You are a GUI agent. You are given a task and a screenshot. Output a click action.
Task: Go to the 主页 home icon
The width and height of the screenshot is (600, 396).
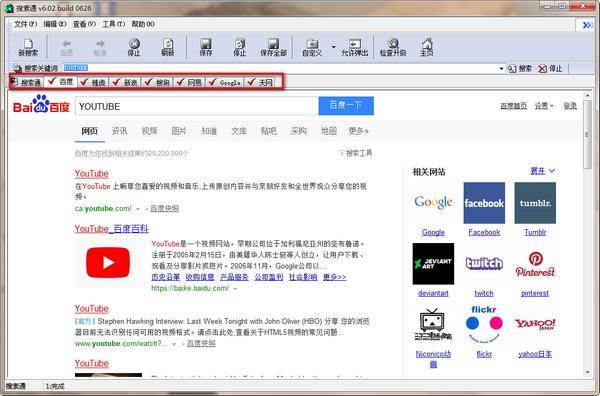click(x=427, y=47)
